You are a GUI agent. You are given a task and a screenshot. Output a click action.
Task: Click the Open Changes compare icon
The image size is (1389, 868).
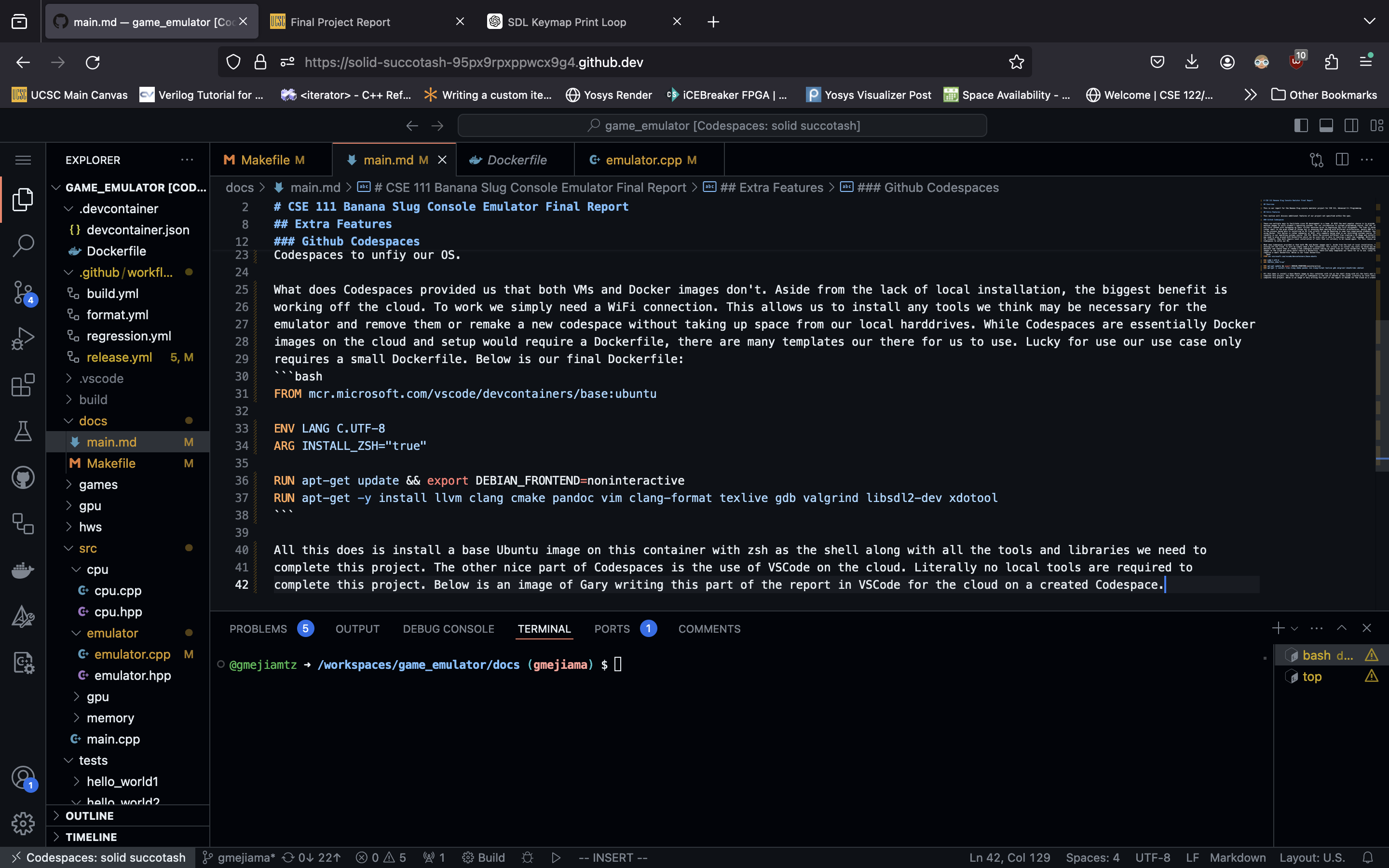(1317, 160)
